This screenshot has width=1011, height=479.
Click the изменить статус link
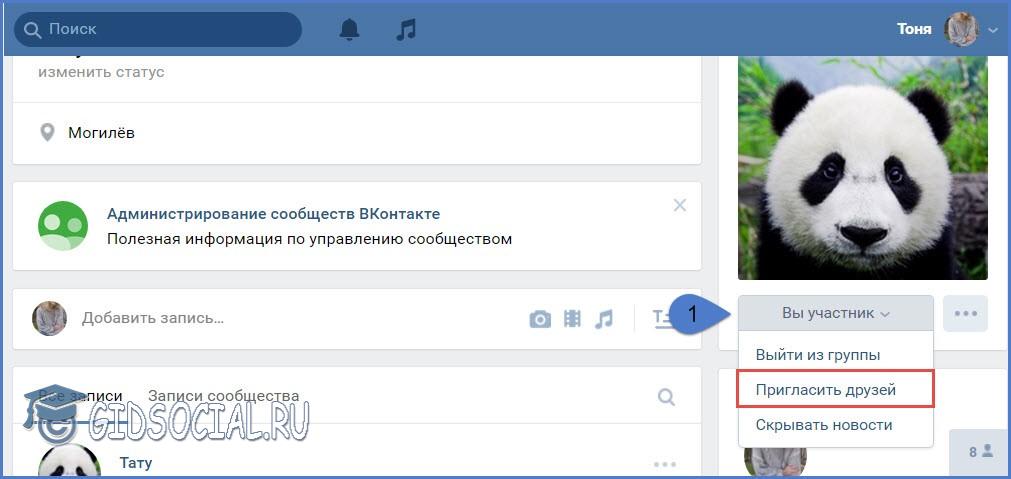pyautogui.click(x=101, y=72)
